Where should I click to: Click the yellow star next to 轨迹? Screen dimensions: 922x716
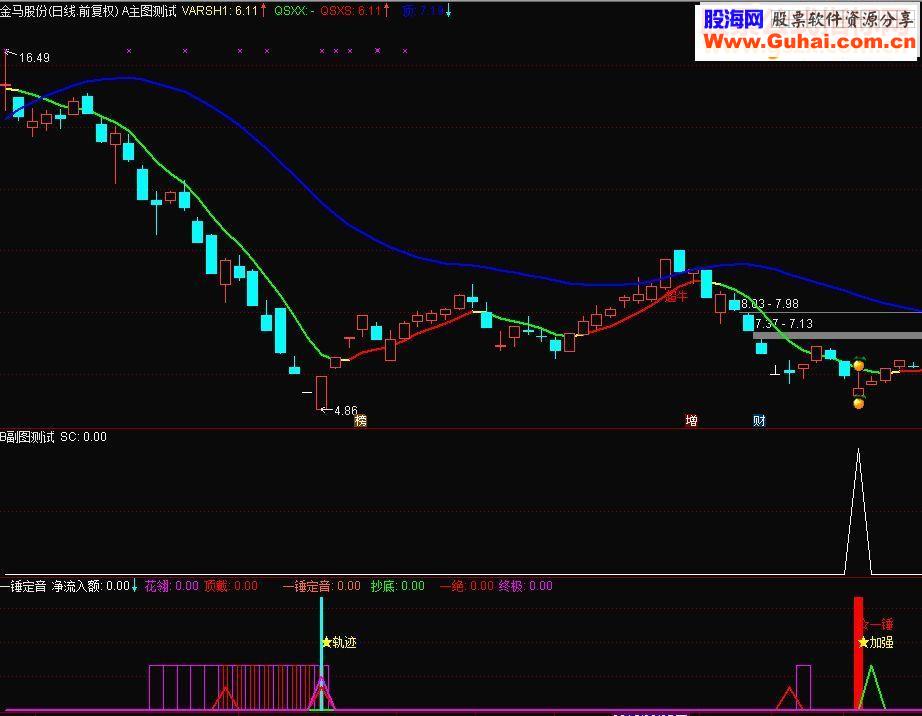pyautogui.click(x=326, y=642)
